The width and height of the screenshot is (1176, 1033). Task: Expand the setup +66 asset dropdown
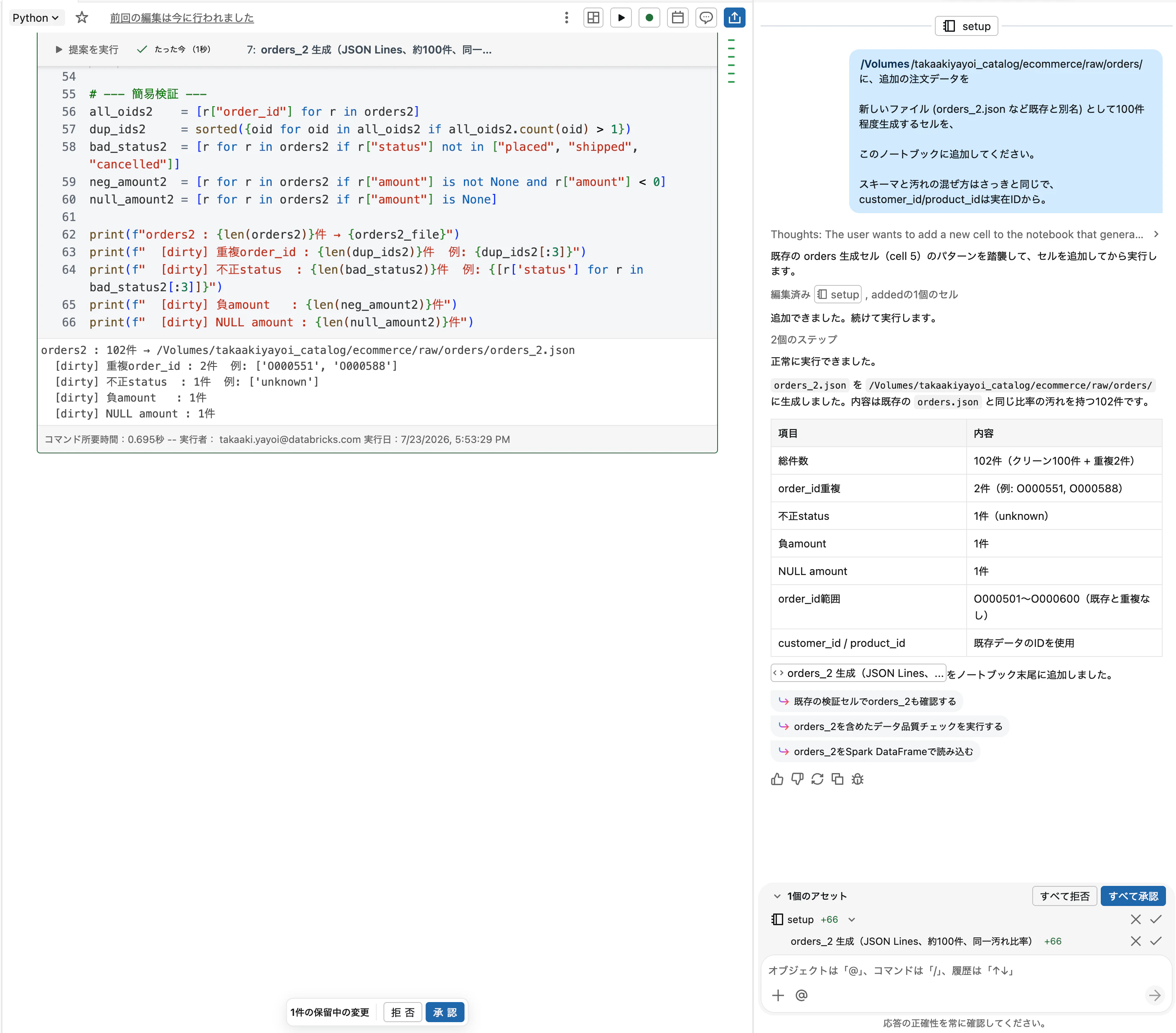pos(852,920)
